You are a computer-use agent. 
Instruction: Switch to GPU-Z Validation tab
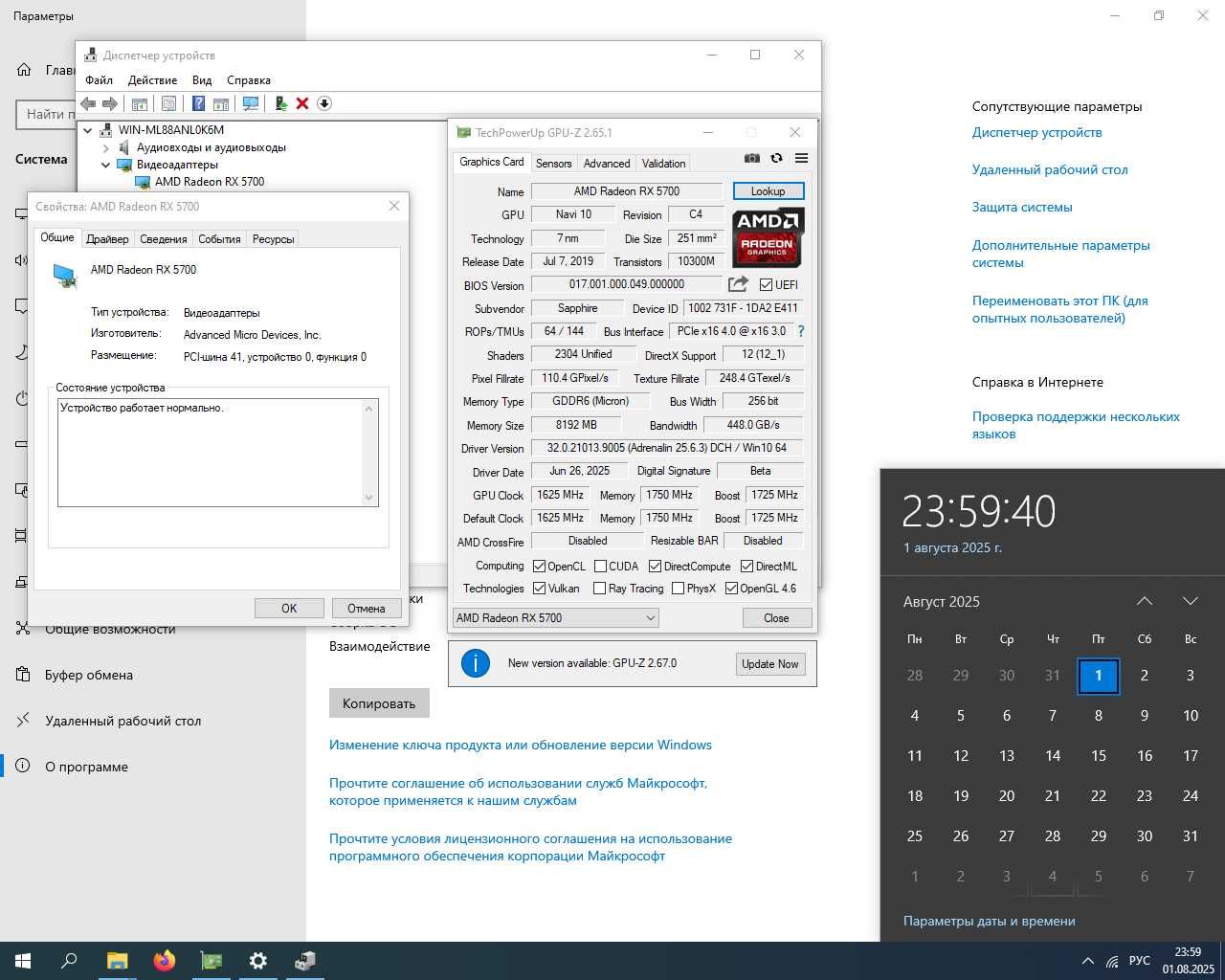tap(663, 164)
